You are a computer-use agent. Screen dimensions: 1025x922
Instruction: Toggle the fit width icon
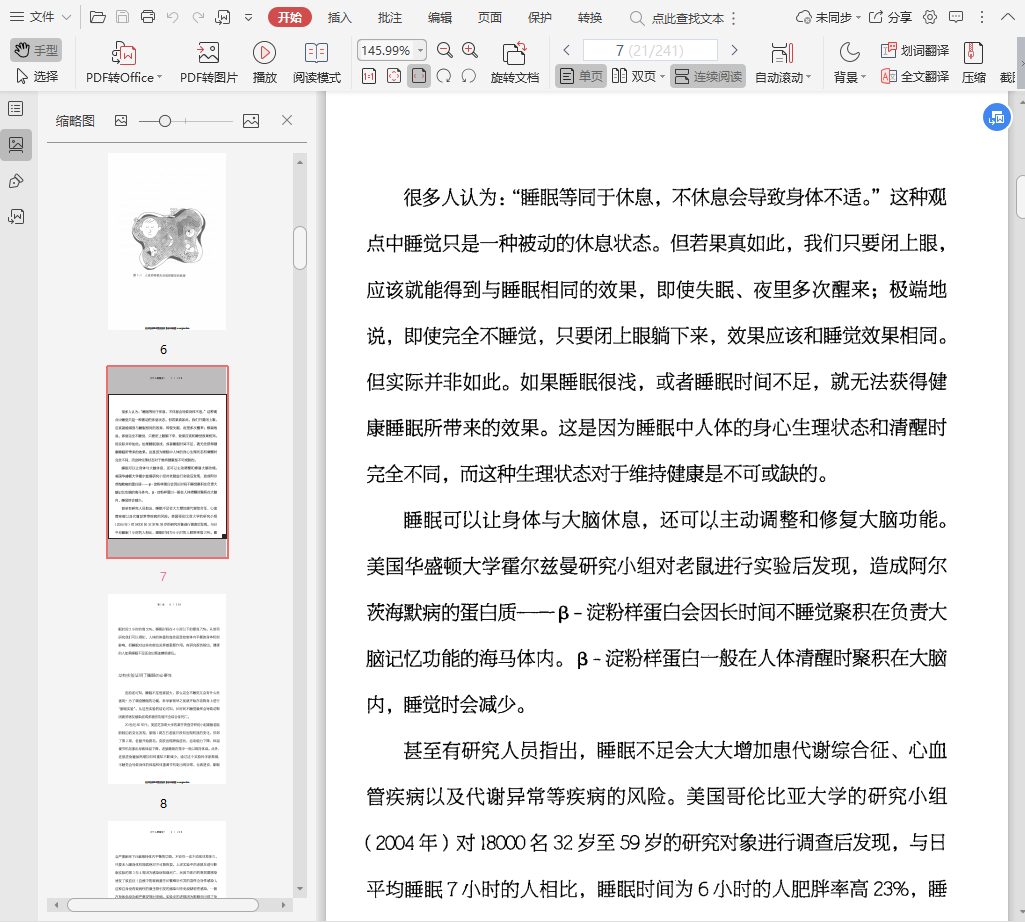coord(419,77)
